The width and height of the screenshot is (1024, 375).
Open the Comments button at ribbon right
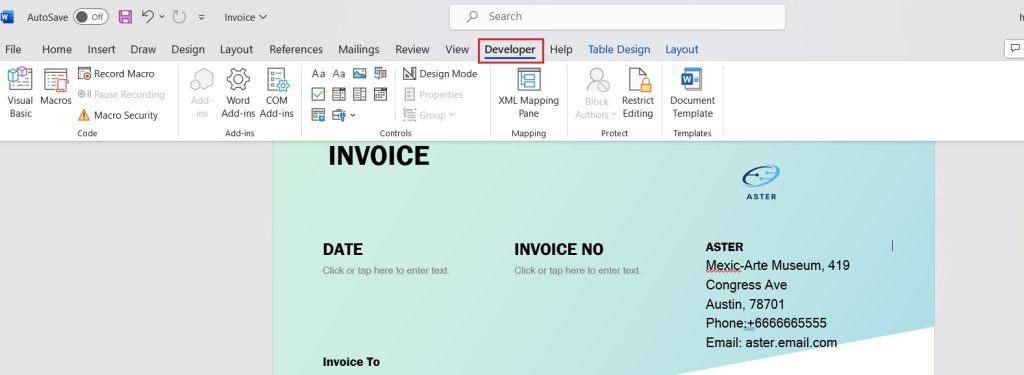pyautogui.click(x=1014, y=48)
